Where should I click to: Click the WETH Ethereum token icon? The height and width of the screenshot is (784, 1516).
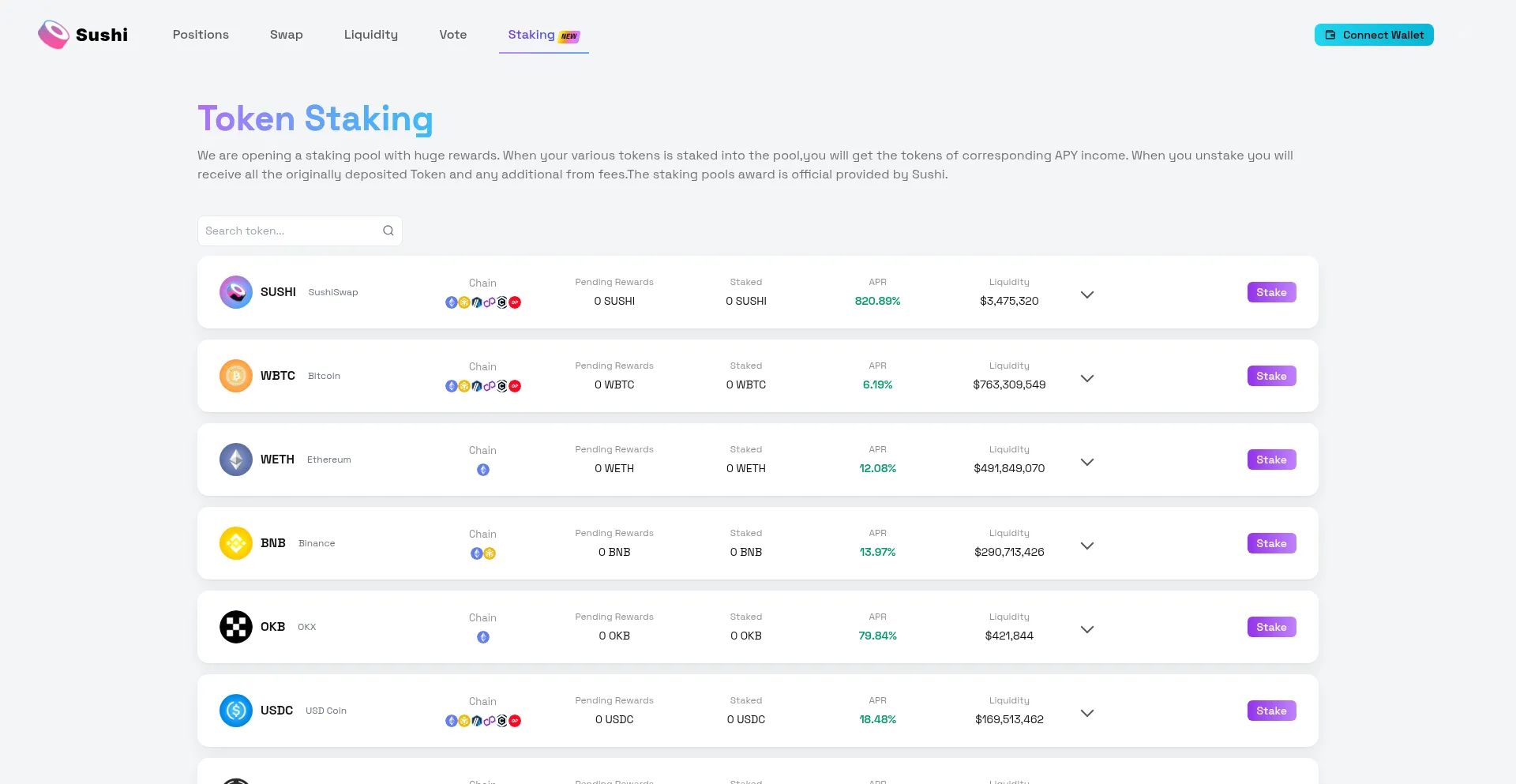click(x=236, y=460)
